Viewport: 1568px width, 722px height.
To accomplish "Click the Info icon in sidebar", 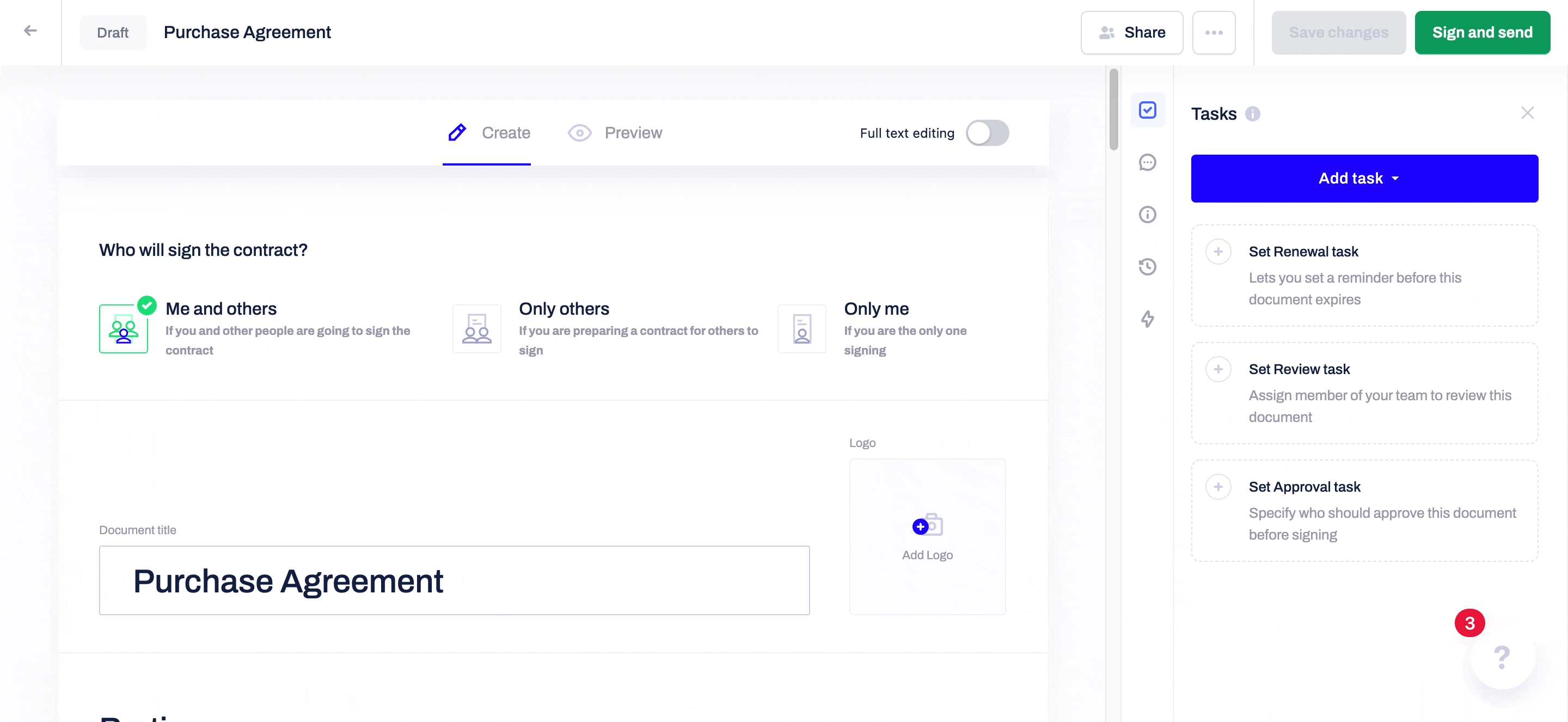I will click(1148, 213).
